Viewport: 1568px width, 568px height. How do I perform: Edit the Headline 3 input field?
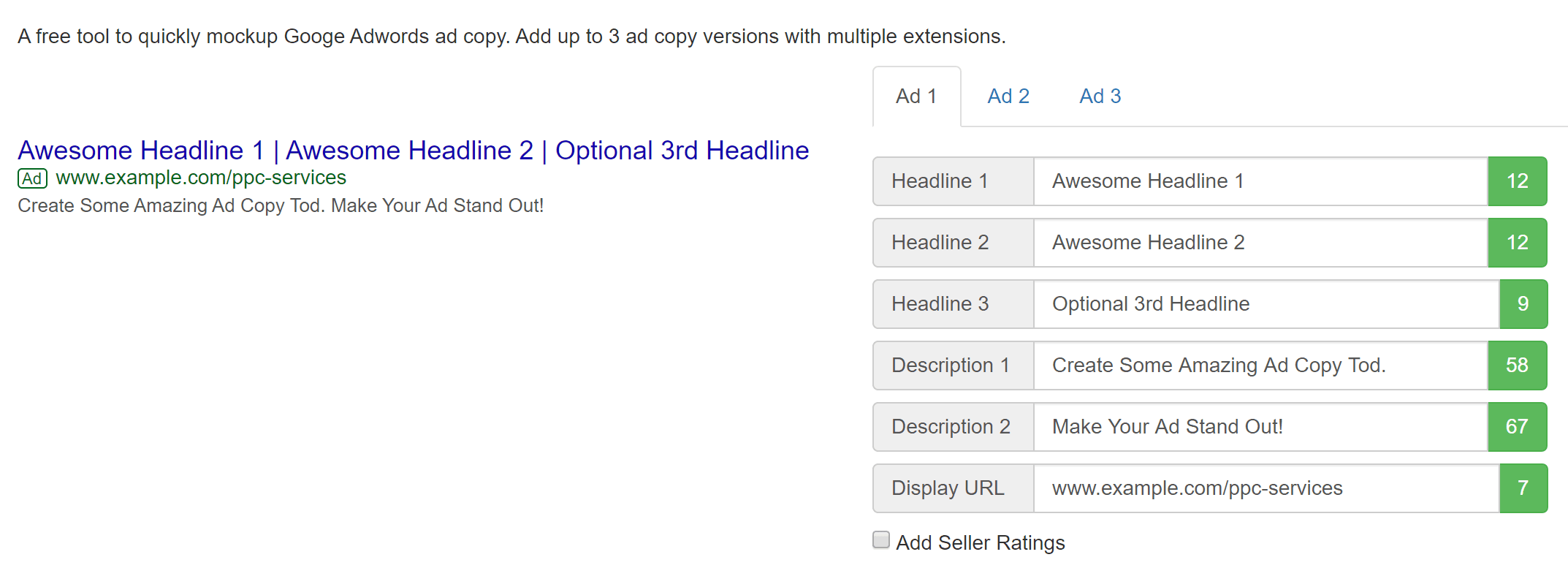click(x=1266, y=304)
